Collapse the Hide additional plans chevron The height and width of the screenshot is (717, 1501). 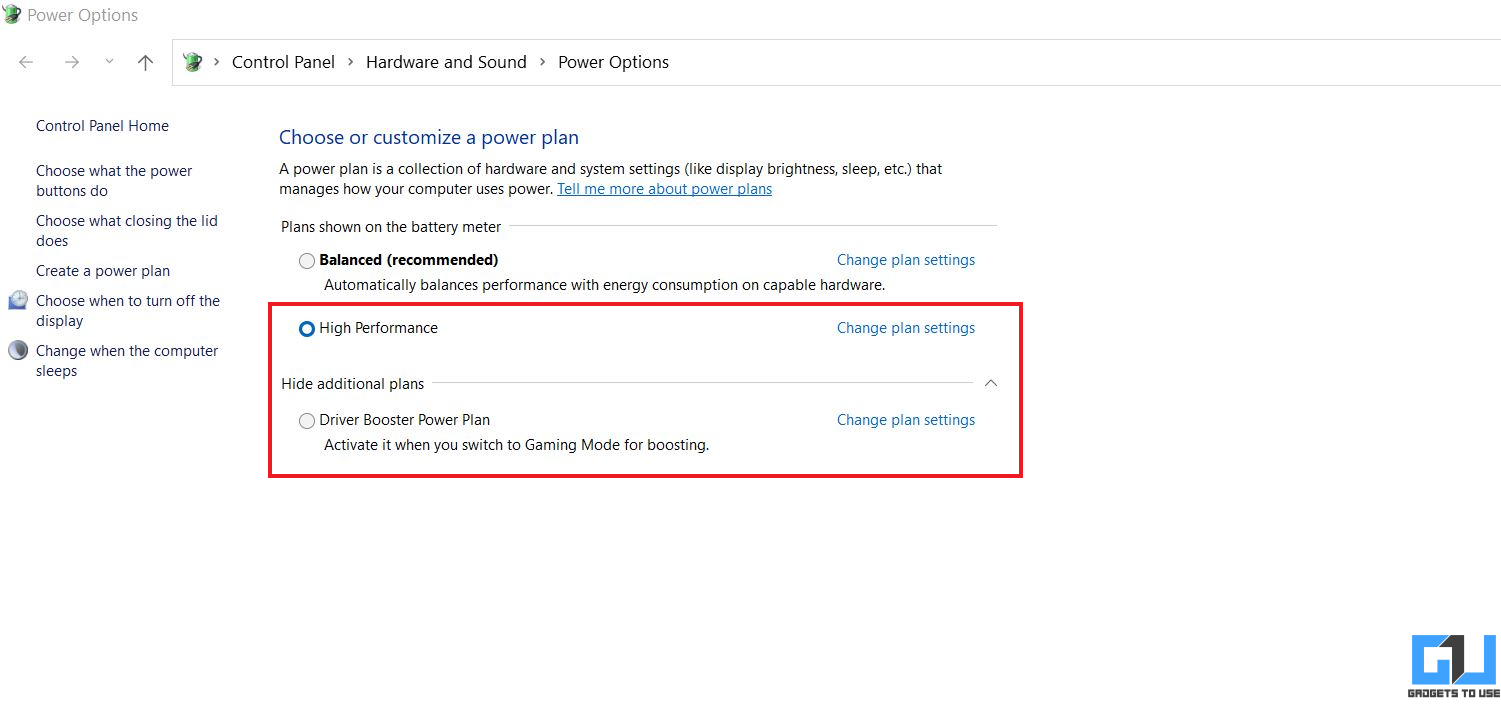(x=990, y=383)
